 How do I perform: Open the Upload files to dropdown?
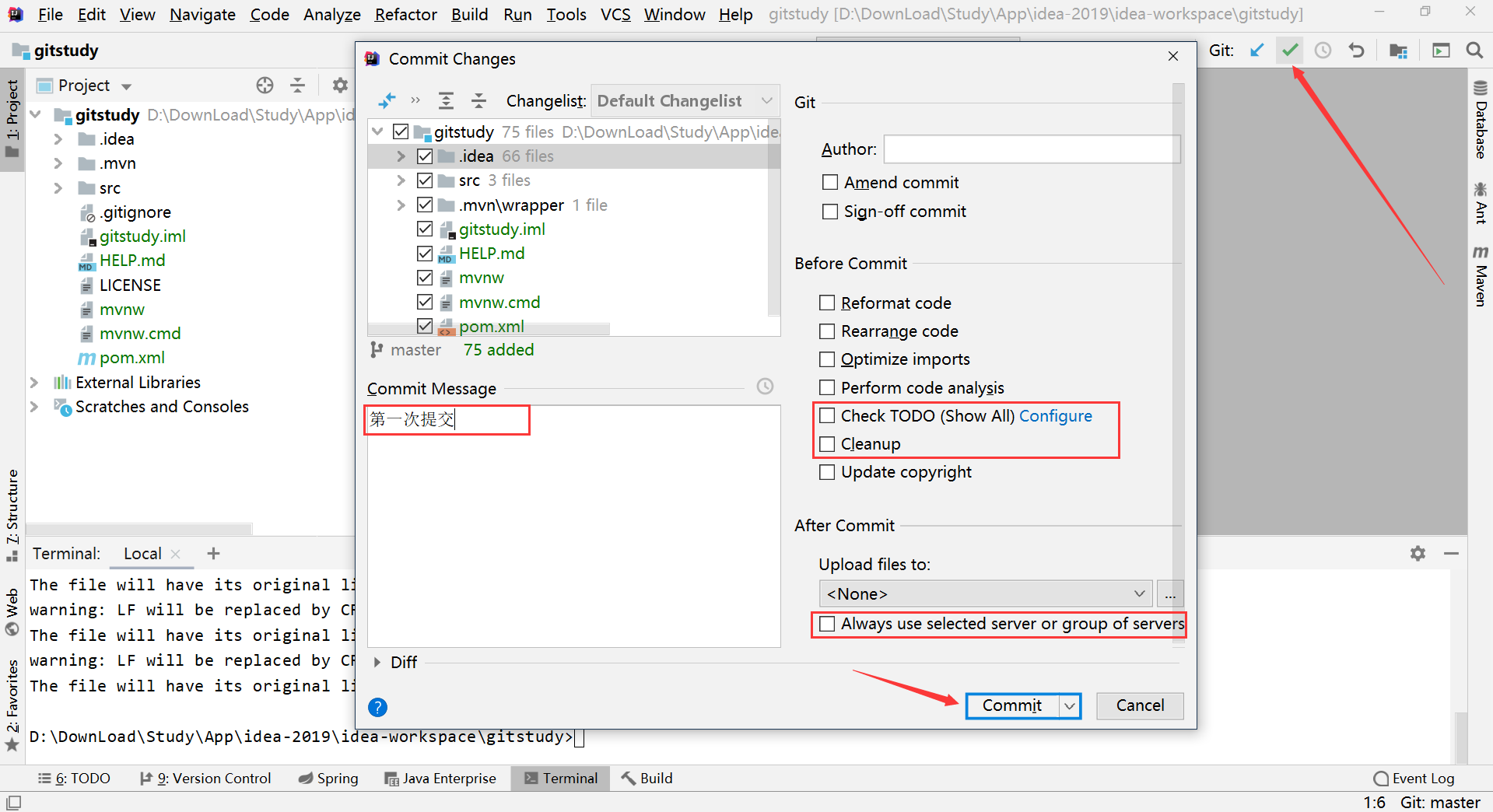click(985, 593)
